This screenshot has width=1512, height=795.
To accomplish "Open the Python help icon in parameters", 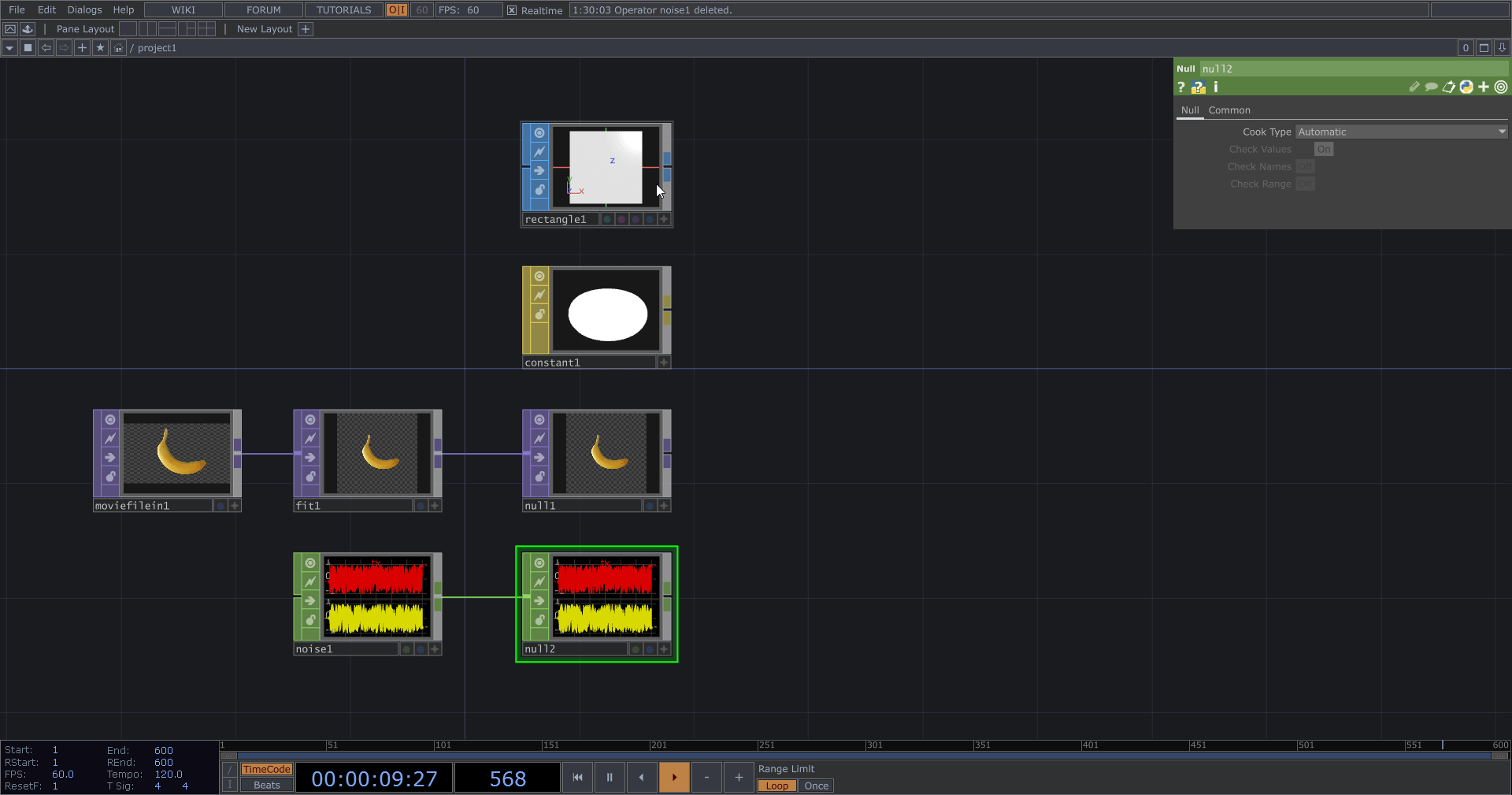I will (1198, 87).
